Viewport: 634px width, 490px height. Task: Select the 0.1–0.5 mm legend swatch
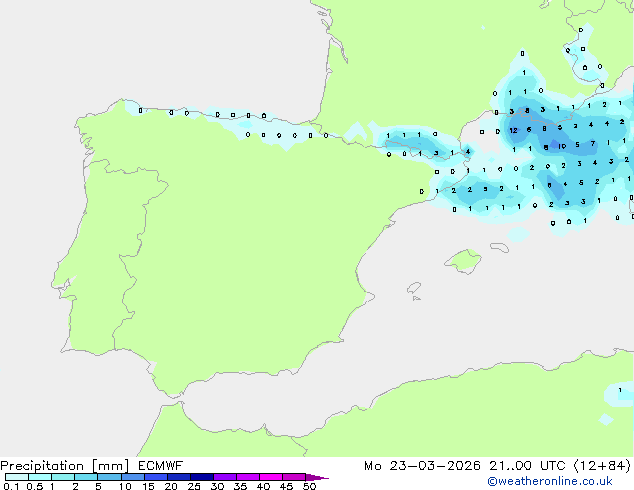point(17,477)
